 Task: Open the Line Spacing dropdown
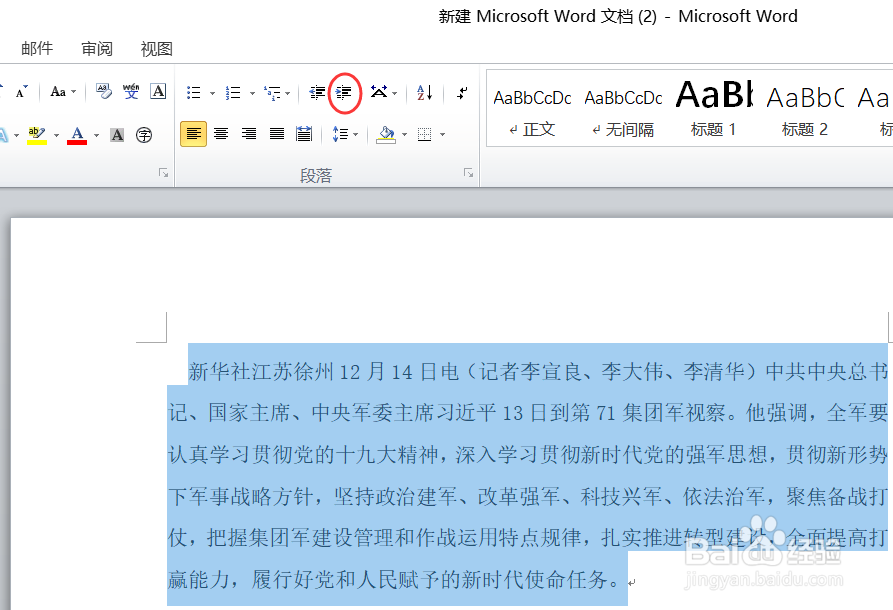[x=341, y=134]
